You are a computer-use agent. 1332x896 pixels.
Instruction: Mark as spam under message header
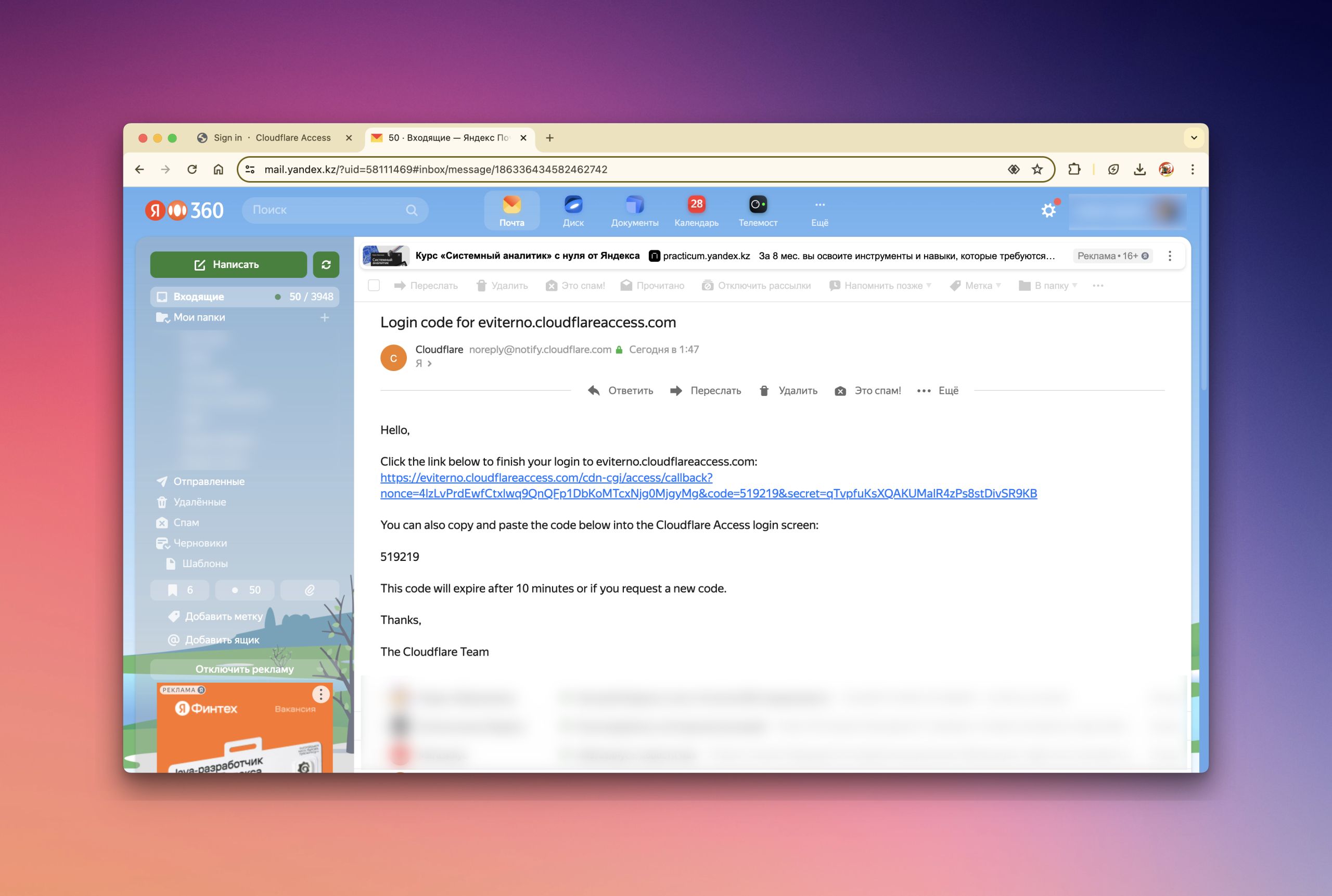867,391
